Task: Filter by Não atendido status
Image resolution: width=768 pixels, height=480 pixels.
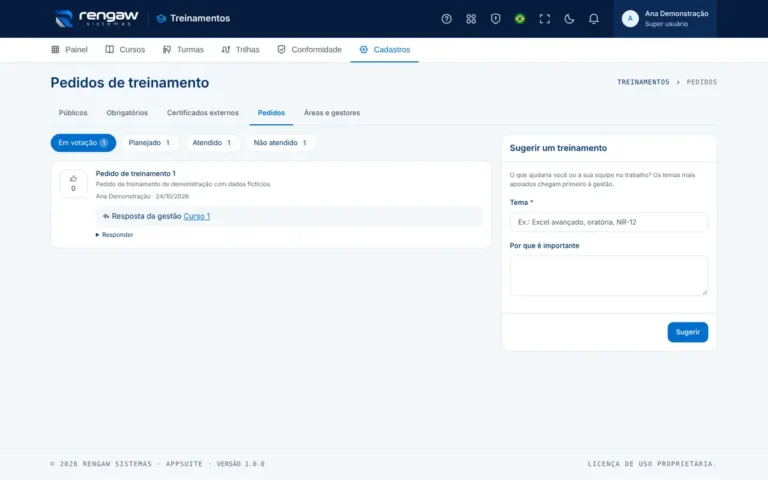Action: click(x=280, y=143)
